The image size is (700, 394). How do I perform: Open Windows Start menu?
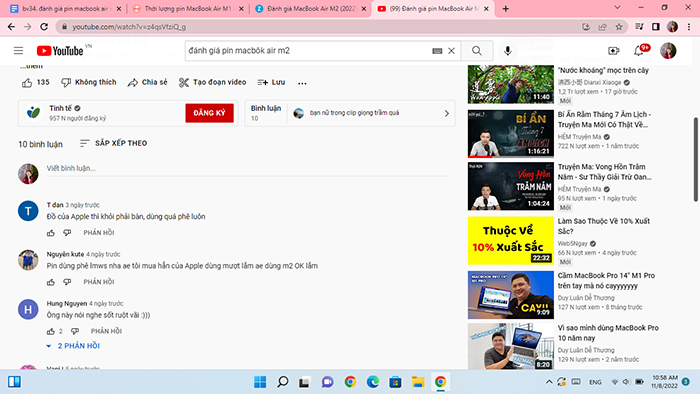pyautogui.click(x=260, y=382)
